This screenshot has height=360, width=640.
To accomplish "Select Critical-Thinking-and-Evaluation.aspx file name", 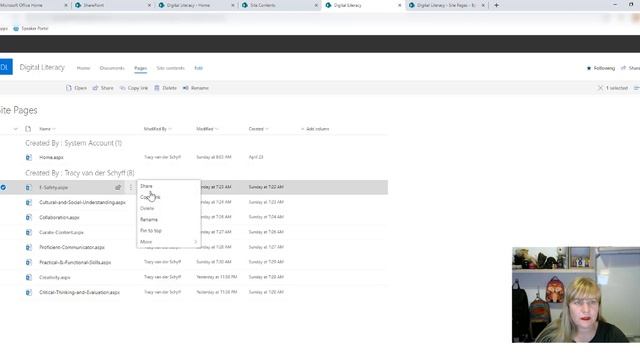I will 79,293.
